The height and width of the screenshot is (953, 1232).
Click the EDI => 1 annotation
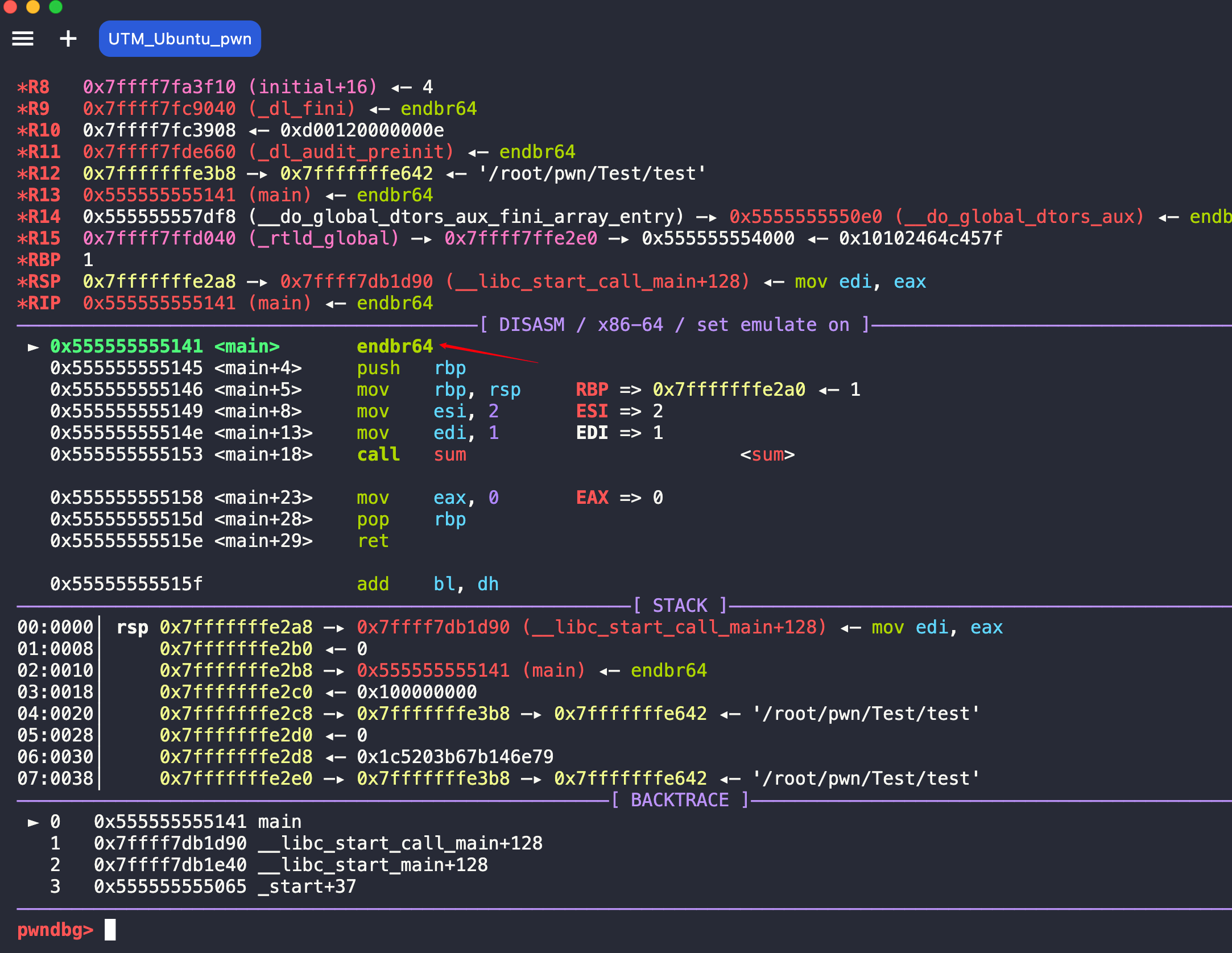click(620, 433)
